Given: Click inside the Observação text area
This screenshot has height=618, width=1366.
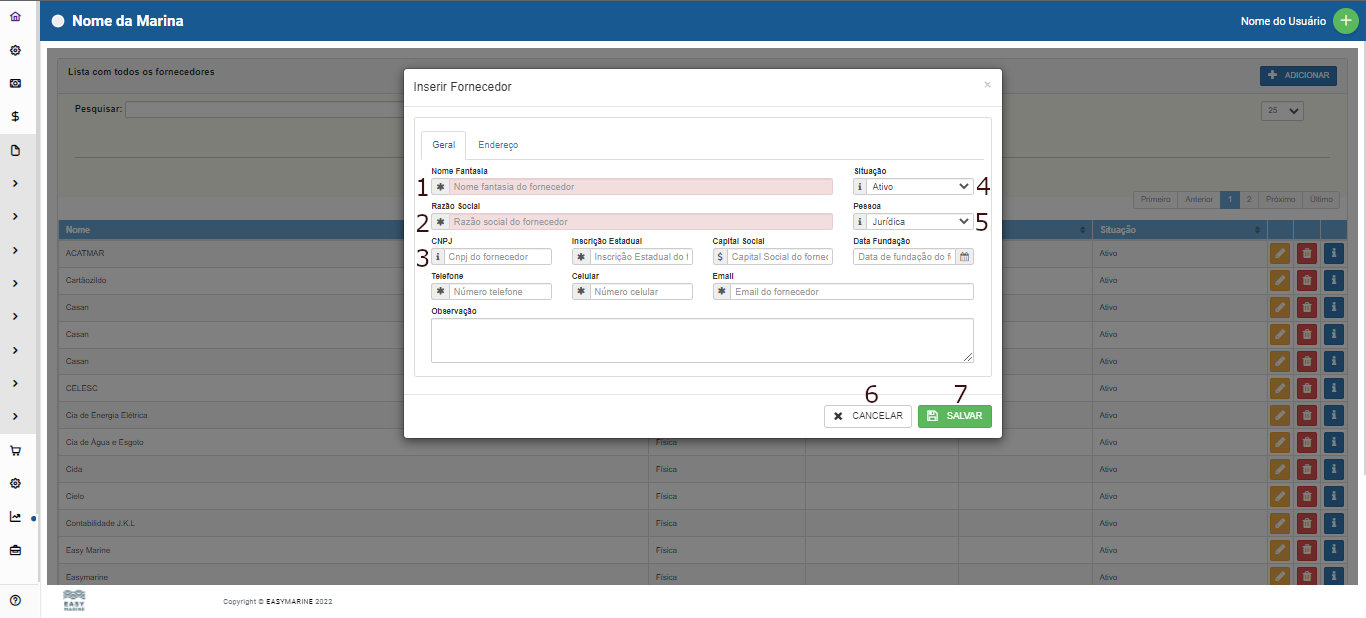Looking at the screenshot, I should (x=702, y=340).
